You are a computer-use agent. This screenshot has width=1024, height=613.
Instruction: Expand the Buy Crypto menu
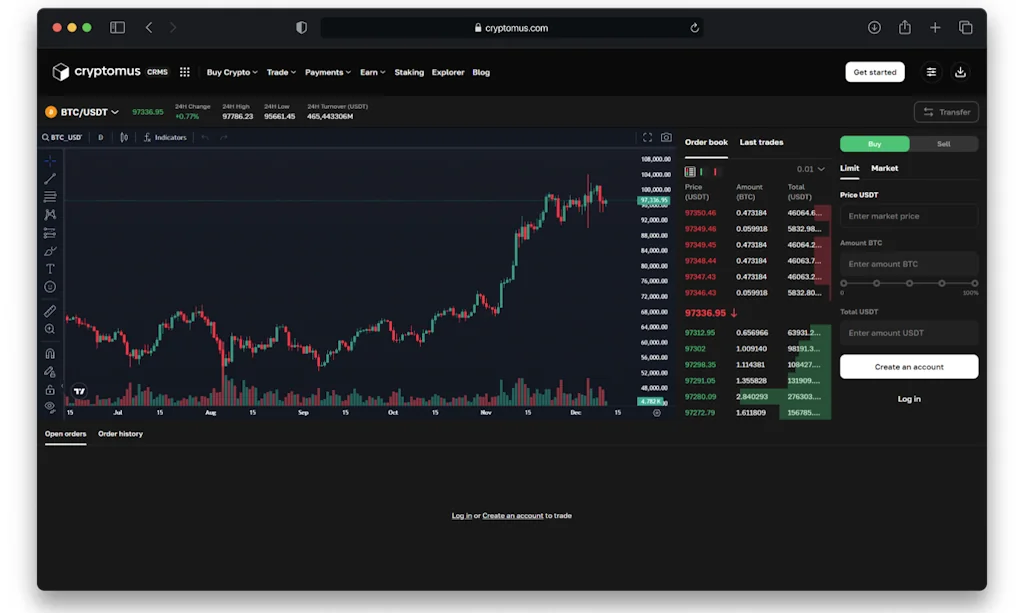231,72
